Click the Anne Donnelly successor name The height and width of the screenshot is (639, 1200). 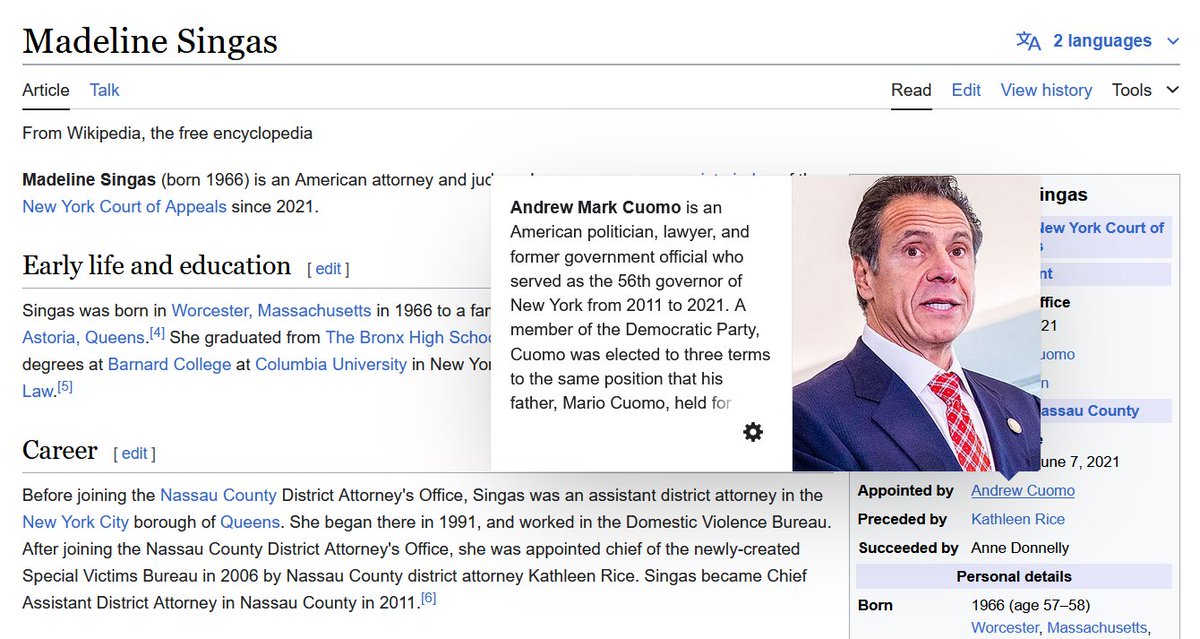click(1020, 548)
